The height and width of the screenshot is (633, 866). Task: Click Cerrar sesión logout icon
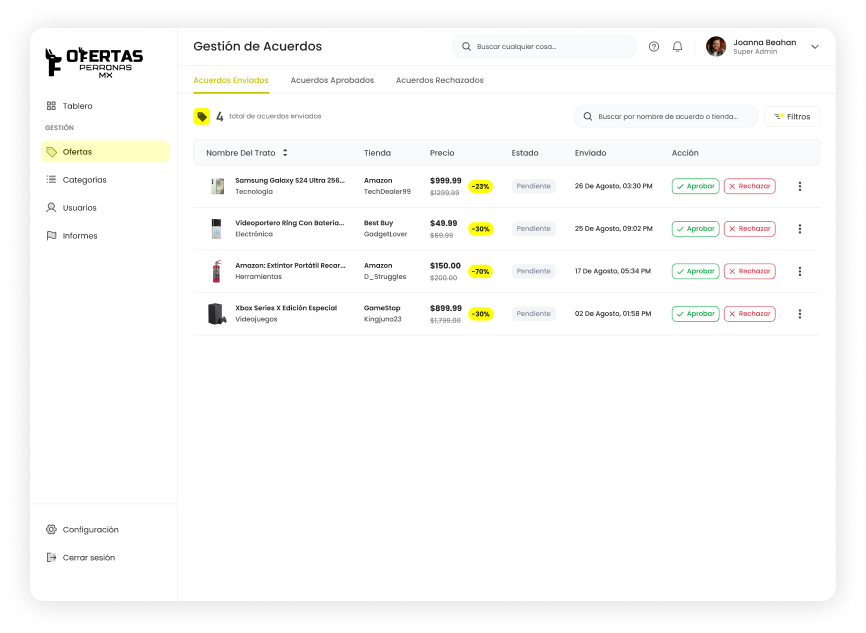(49, 557)
